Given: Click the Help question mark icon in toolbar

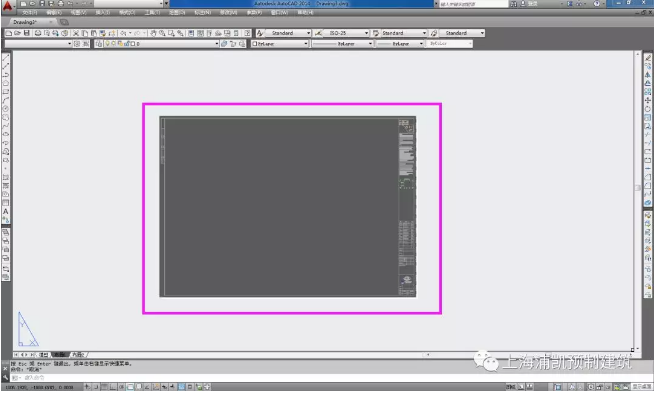Looking at the screenshot, I should click(248, 33).
